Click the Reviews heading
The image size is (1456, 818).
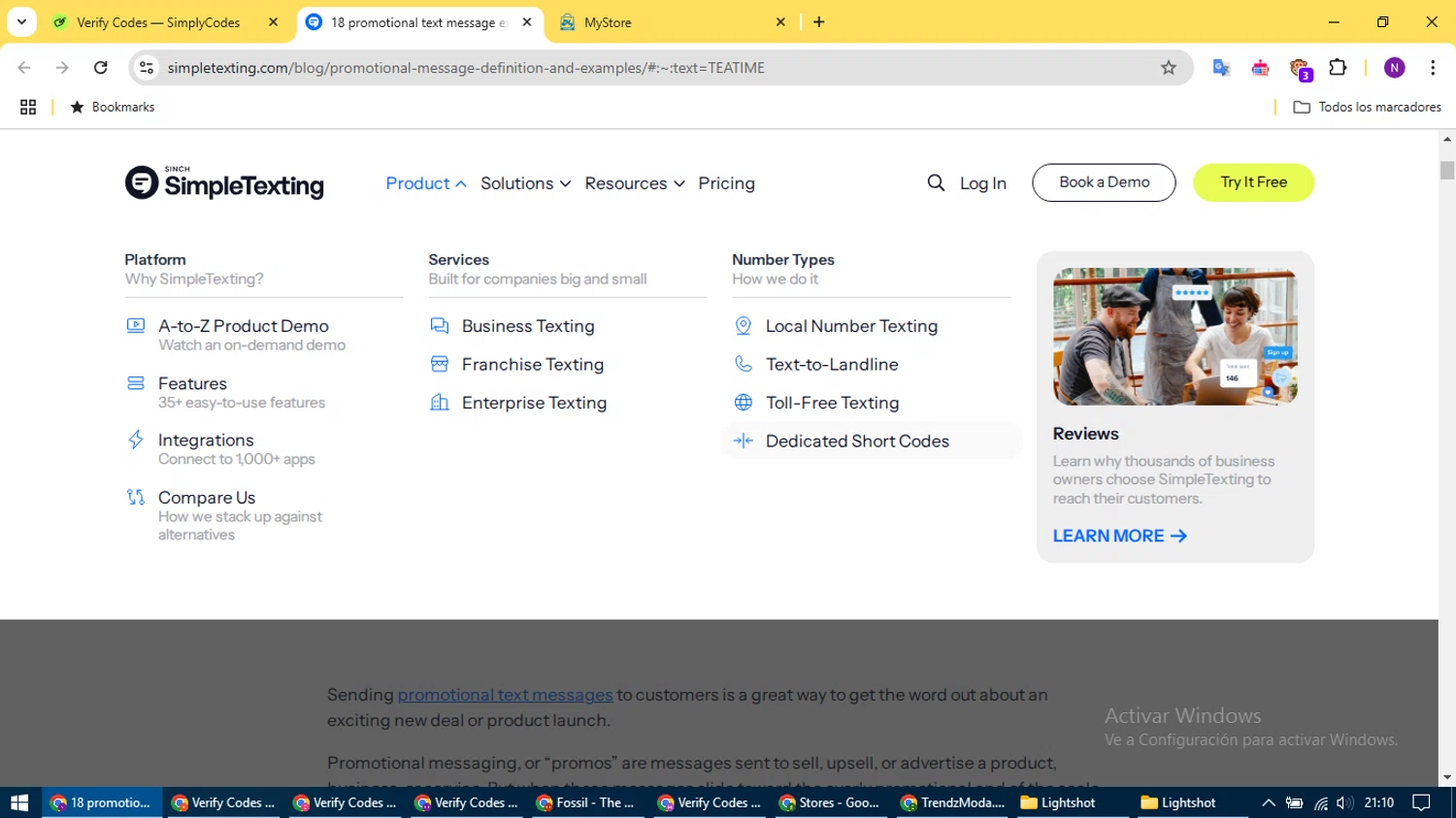[1085, 434]
